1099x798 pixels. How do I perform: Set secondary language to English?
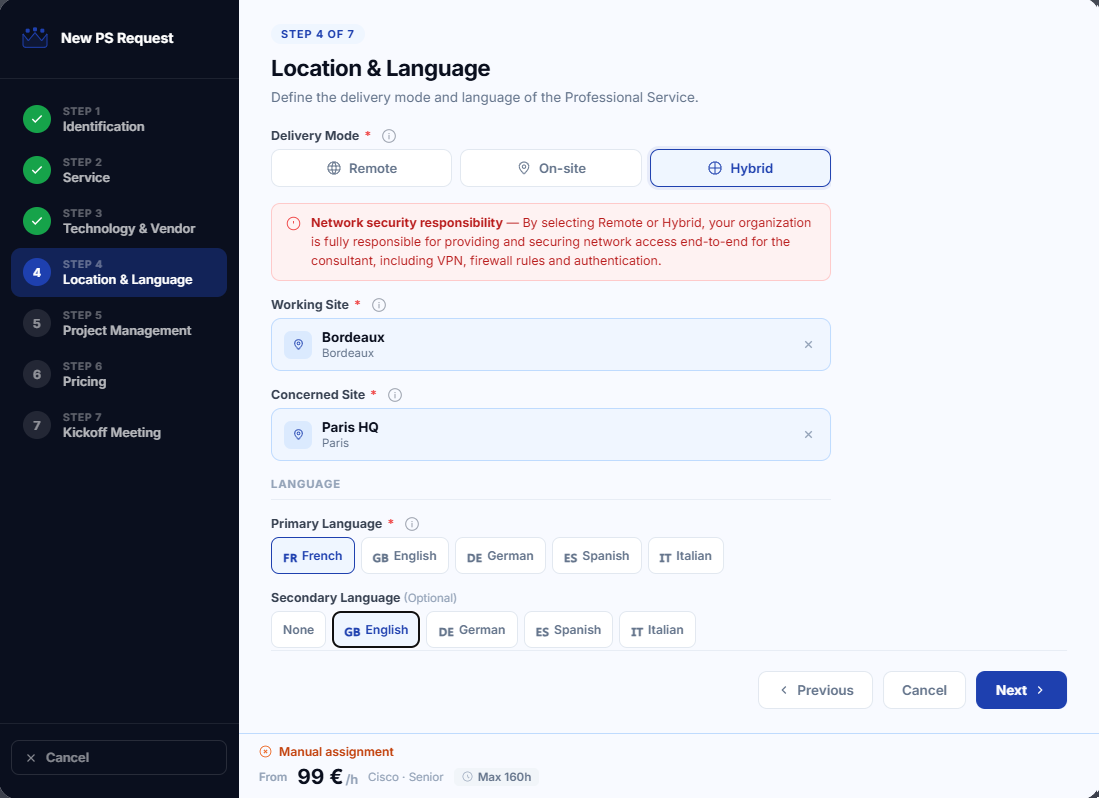click(376, 630)
